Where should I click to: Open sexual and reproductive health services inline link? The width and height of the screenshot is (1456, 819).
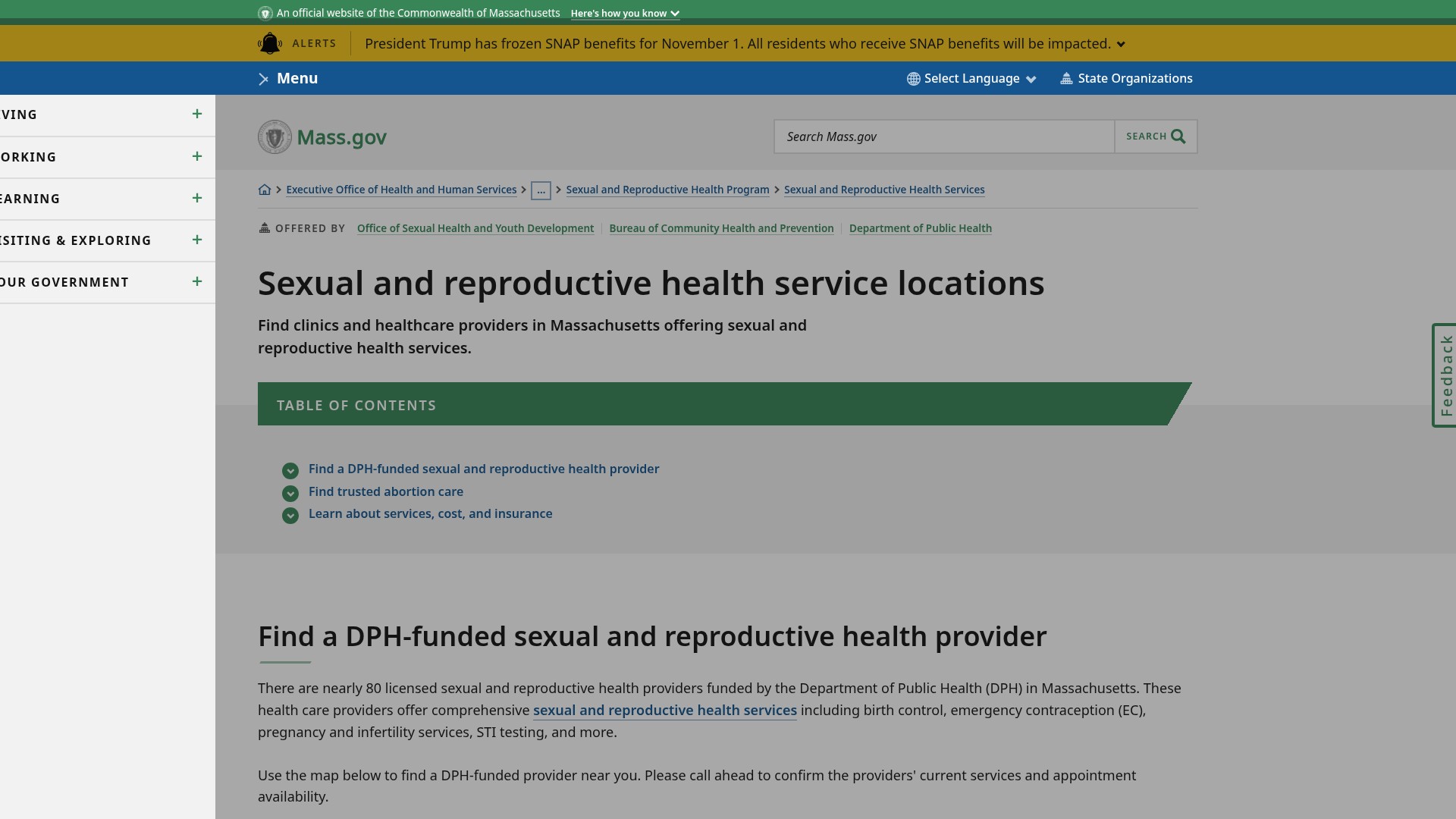coord(665,711)
